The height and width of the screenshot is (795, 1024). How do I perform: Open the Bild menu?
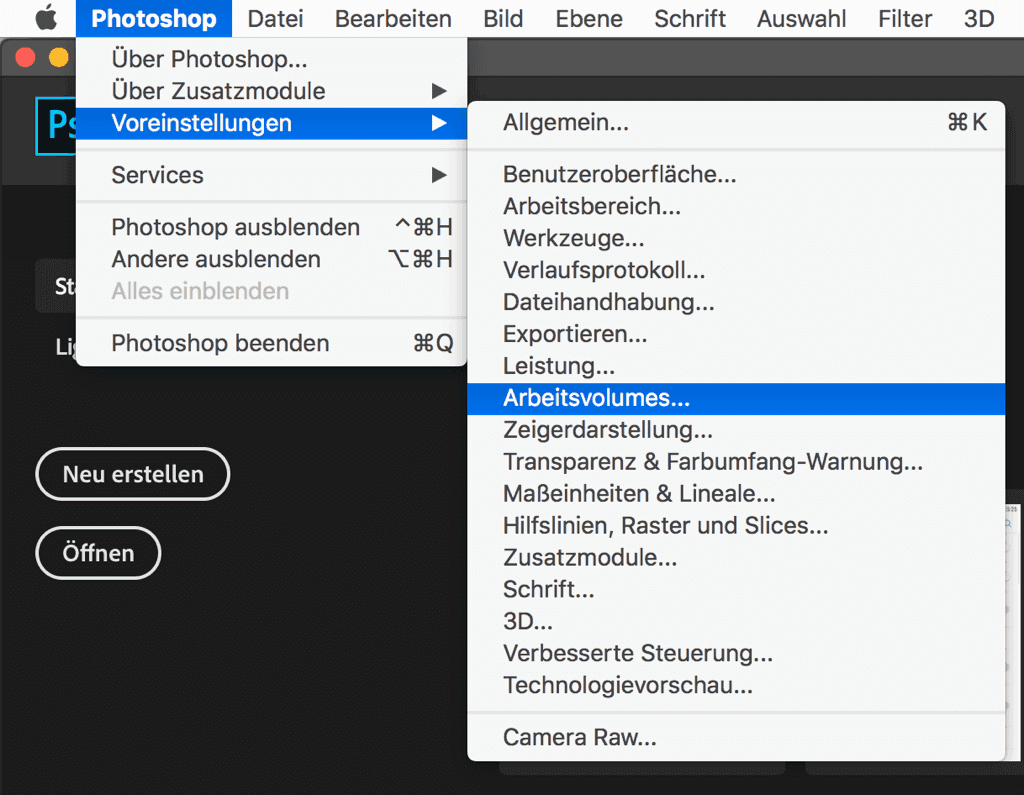(503, 18)
